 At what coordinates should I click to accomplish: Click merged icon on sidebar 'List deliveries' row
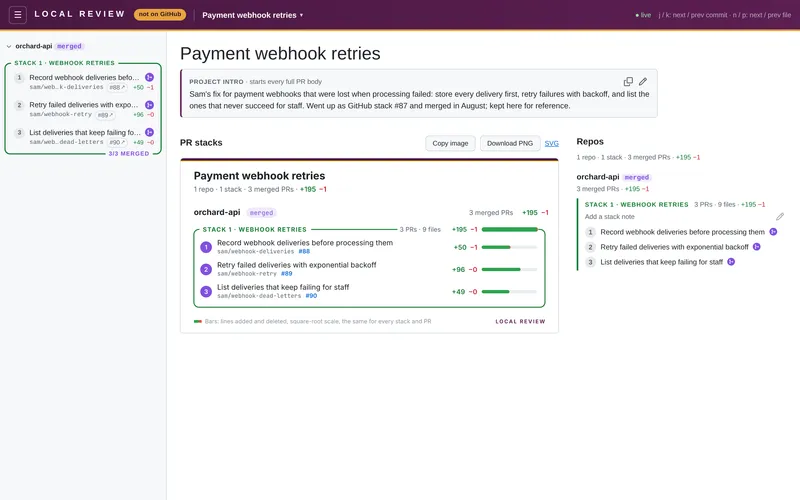coord(149,132)
